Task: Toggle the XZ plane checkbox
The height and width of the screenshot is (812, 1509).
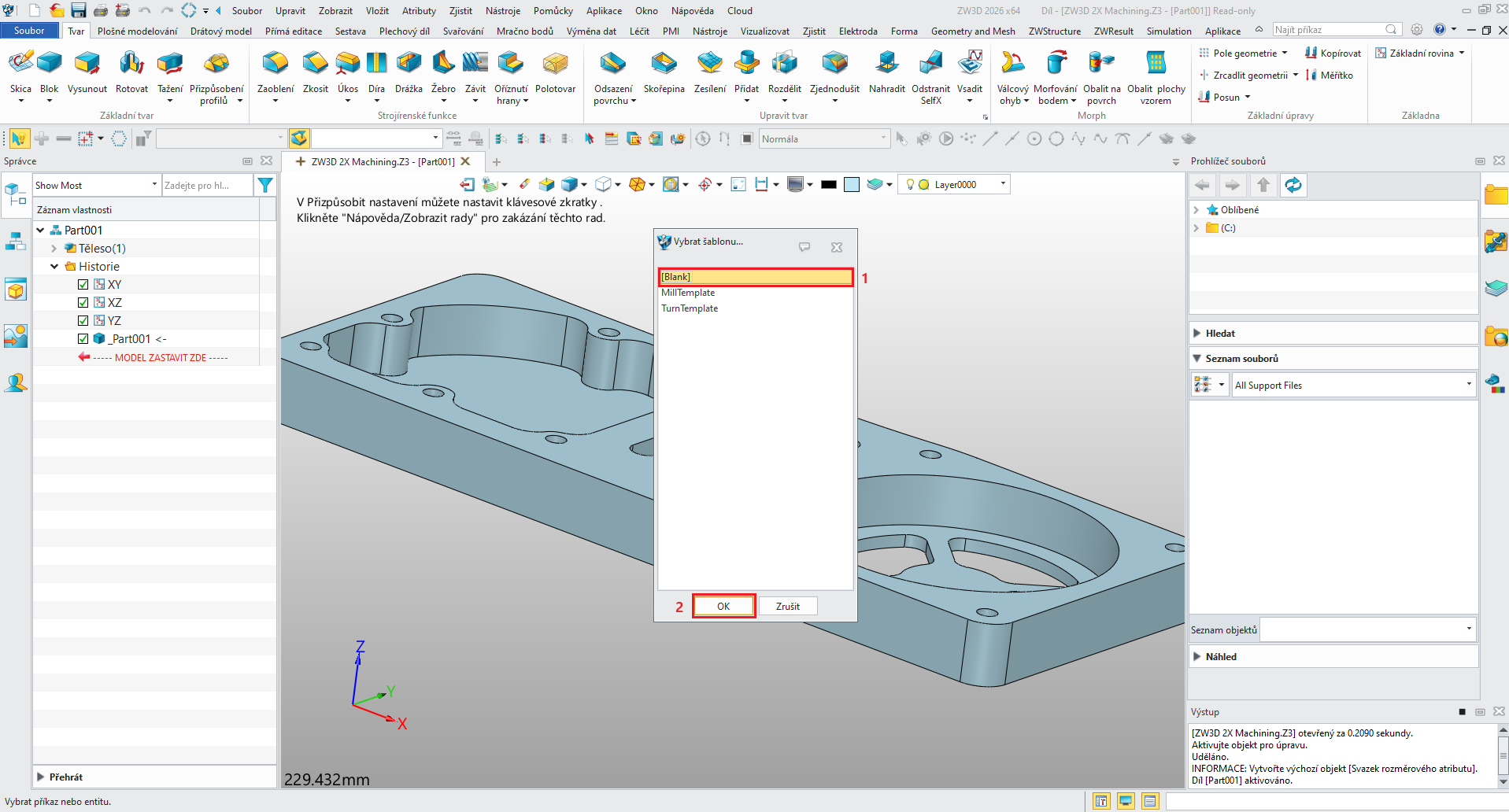Action: click(x=83, y=303)
